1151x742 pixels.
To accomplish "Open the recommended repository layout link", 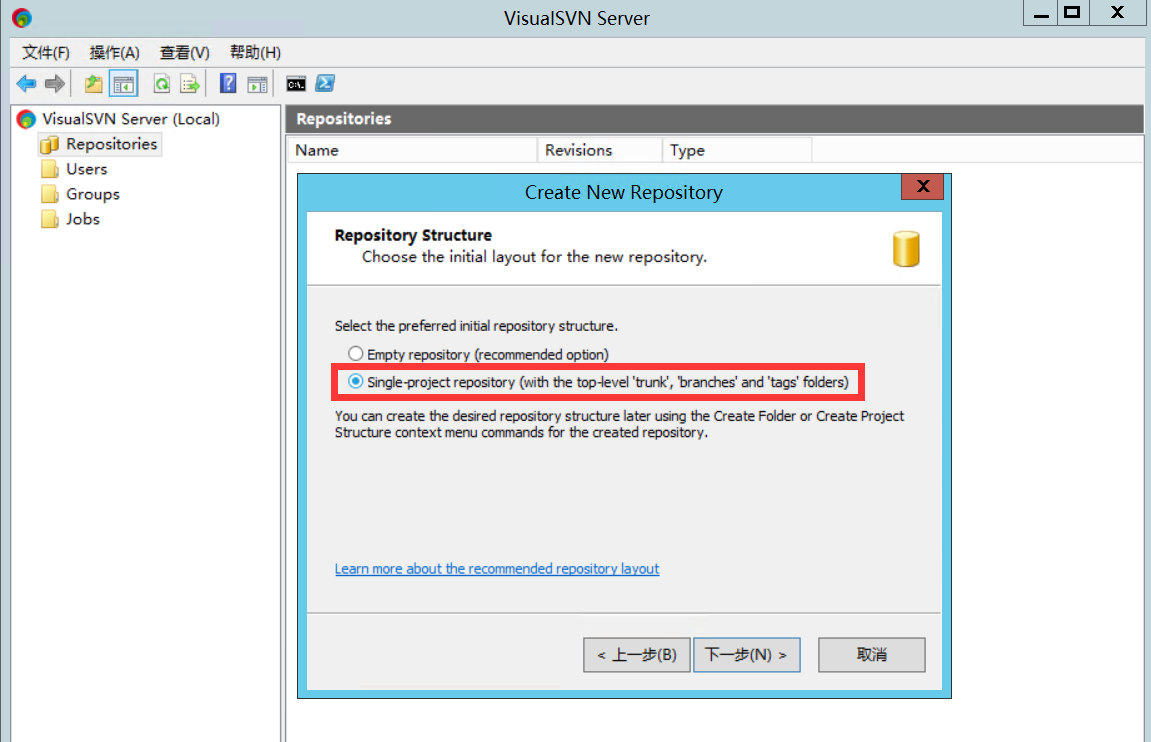I will coord(497,569).
